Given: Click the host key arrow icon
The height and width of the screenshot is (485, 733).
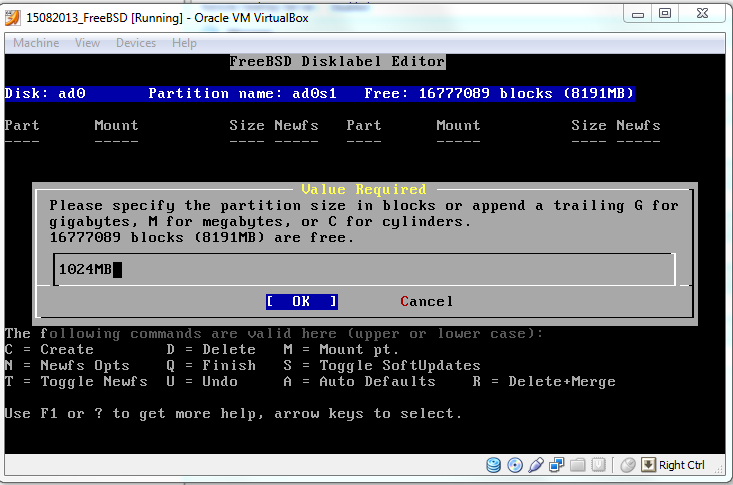Looking at the screenshot, I should point(648,465).
